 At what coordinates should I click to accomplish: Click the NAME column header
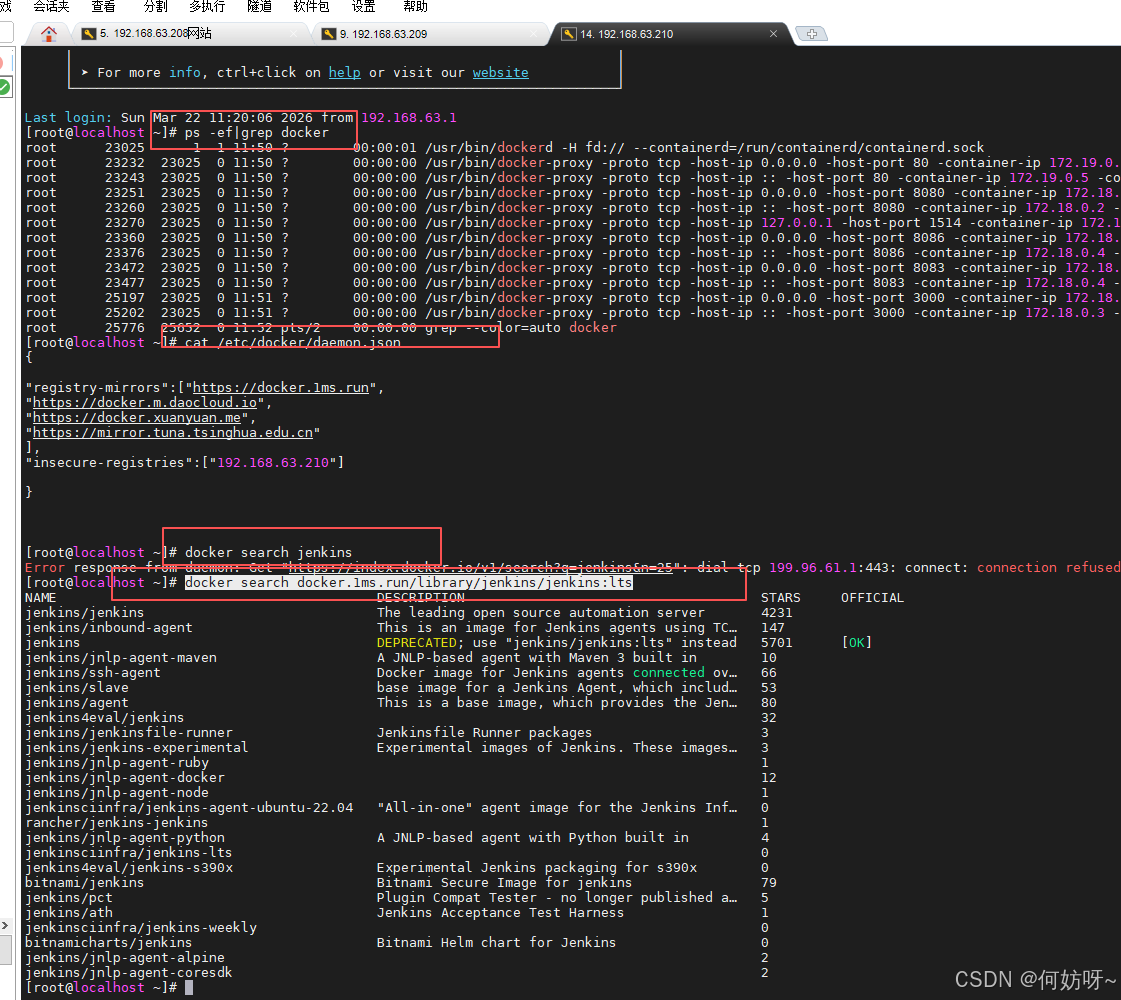(41, 598)
